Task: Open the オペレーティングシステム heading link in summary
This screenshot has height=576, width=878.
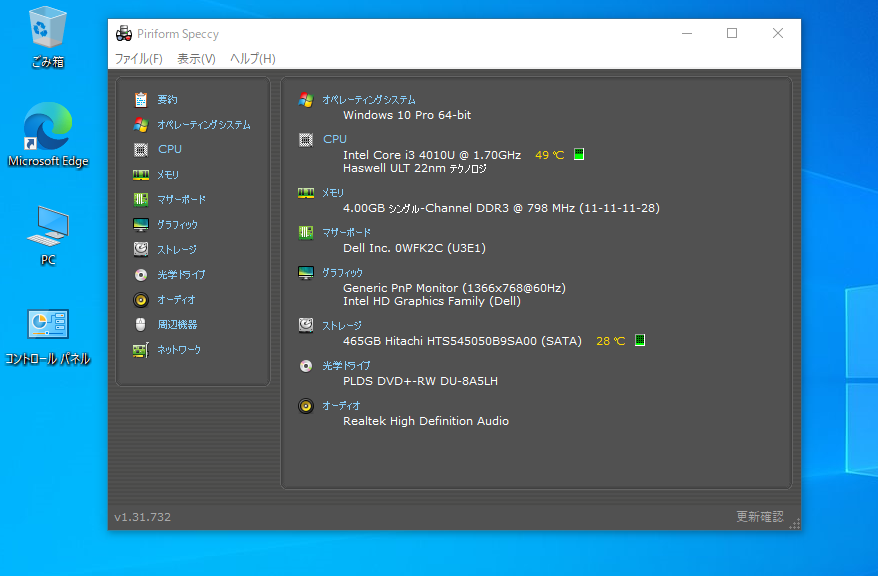Action: (x=368, y=100)
